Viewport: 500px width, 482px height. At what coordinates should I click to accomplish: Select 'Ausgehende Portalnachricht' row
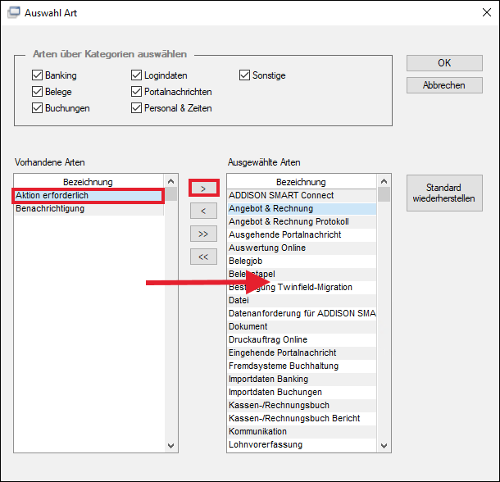(x=302, y=235)
